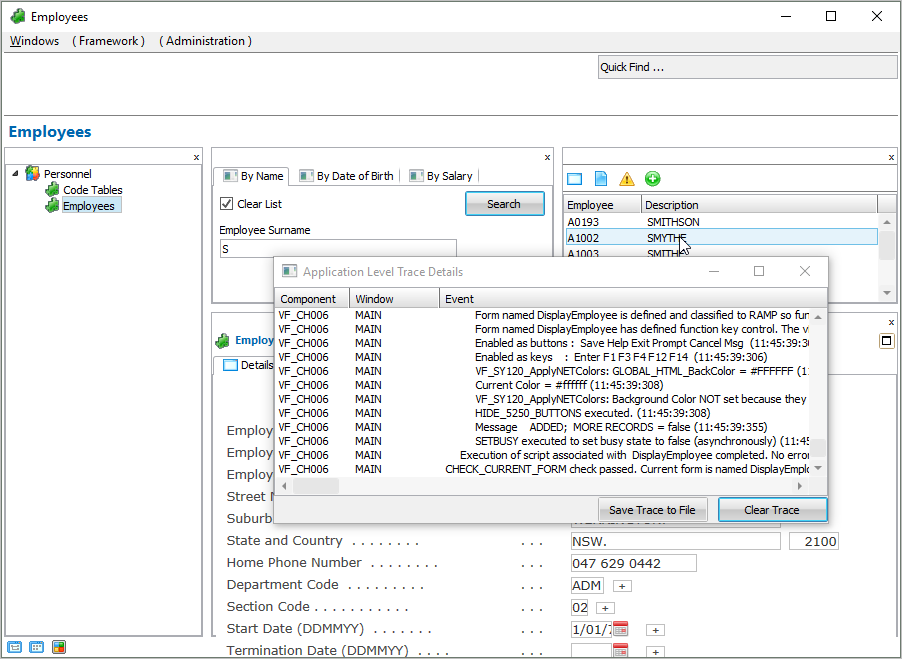Uncheck the Clear List checkbox
This screenshot has height=659, width=902.
click(226, 204)
